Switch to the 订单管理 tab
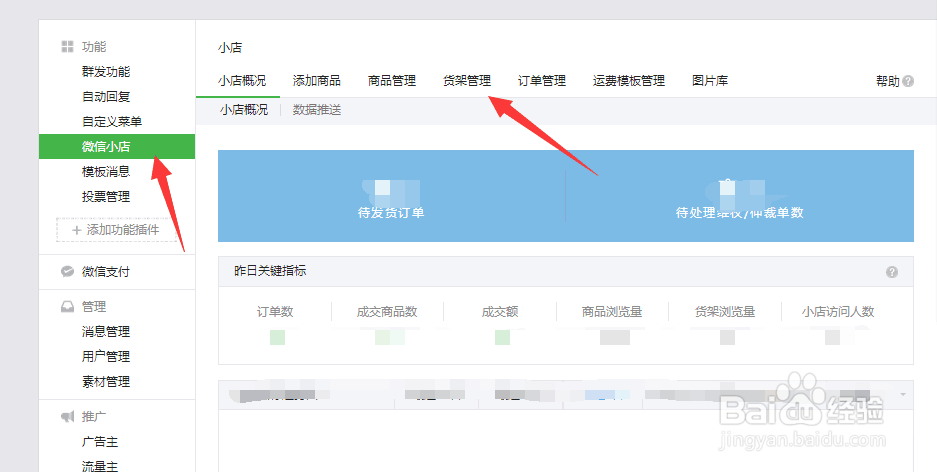The image size is (937, 472). coord(542,81)
